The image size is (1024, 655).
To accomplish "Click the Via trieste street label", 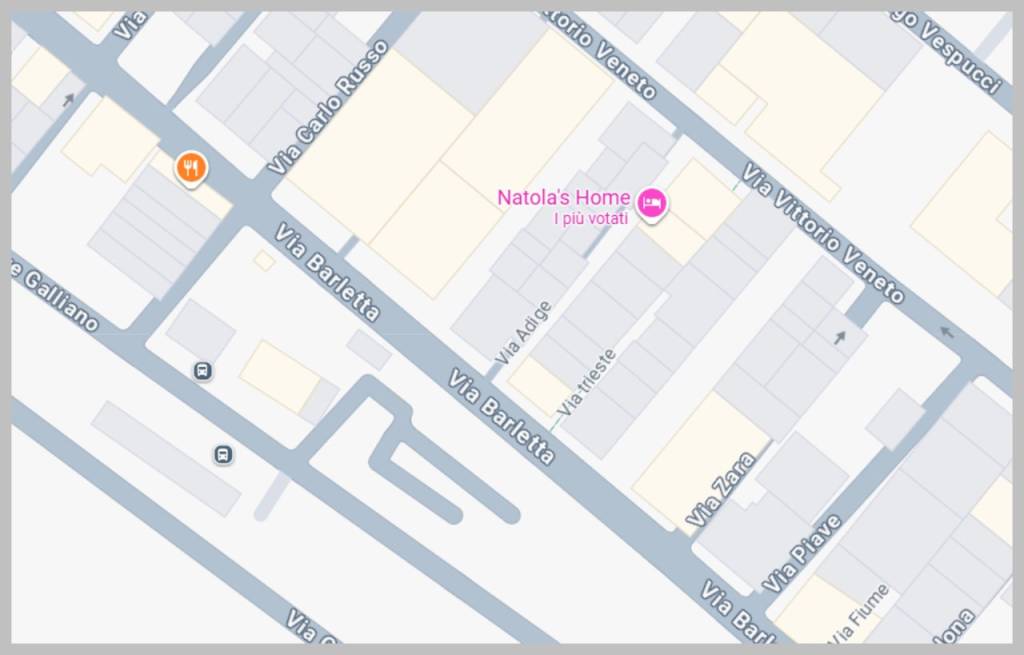I will pyautogui.click(x=586, y=383).
